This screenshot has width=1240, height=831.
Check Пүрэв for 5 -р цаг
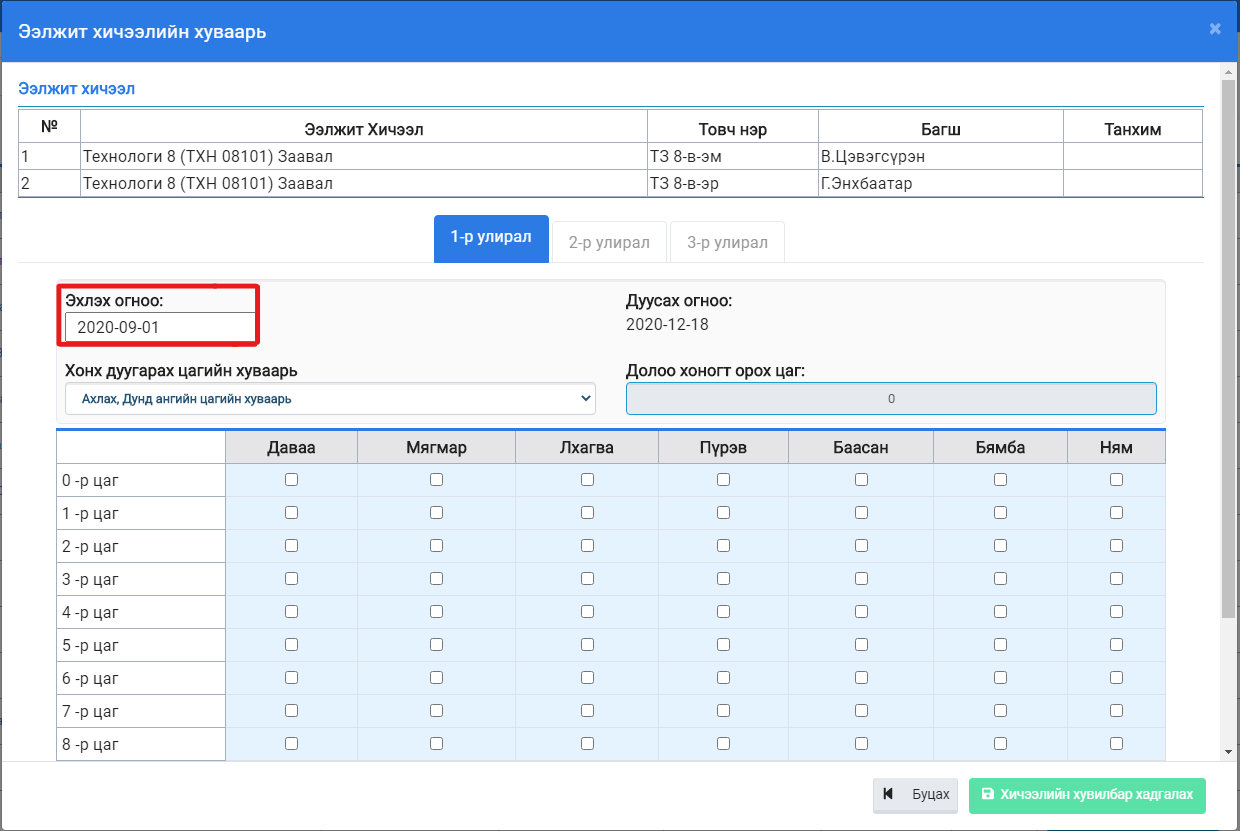[x=723, y=645]
